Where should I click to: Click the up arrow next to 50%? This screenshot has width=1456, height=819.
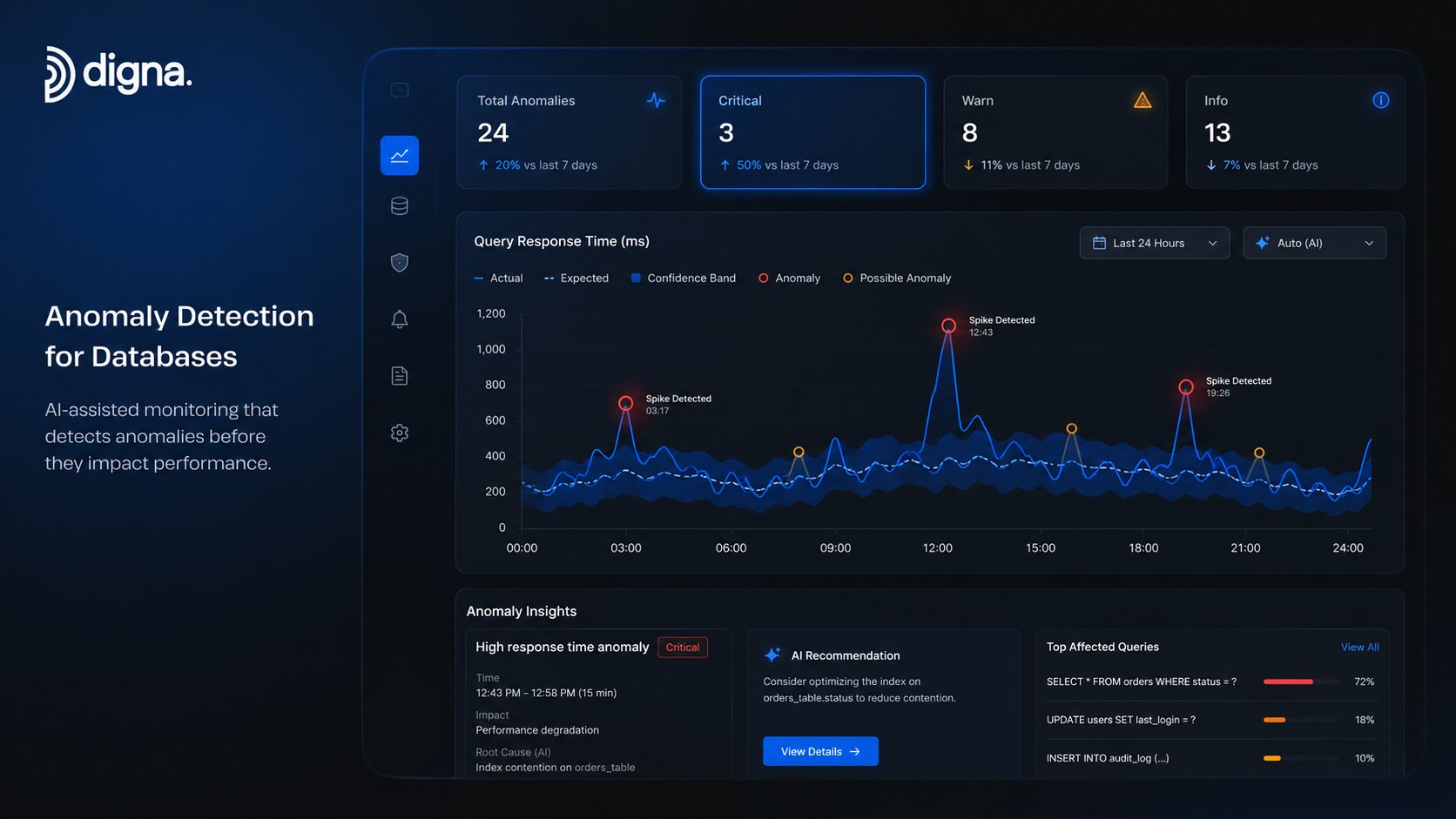tap(725, 164)
